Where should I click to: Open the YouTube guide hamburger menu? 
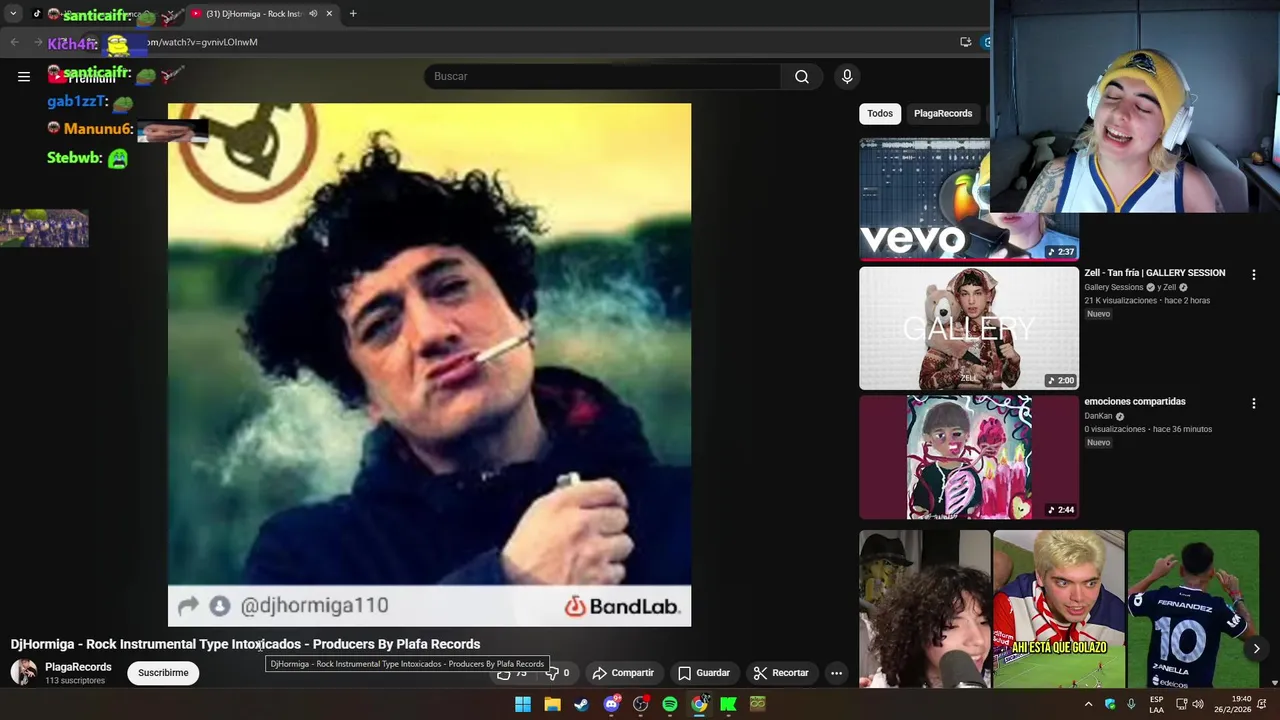point(24,76)
